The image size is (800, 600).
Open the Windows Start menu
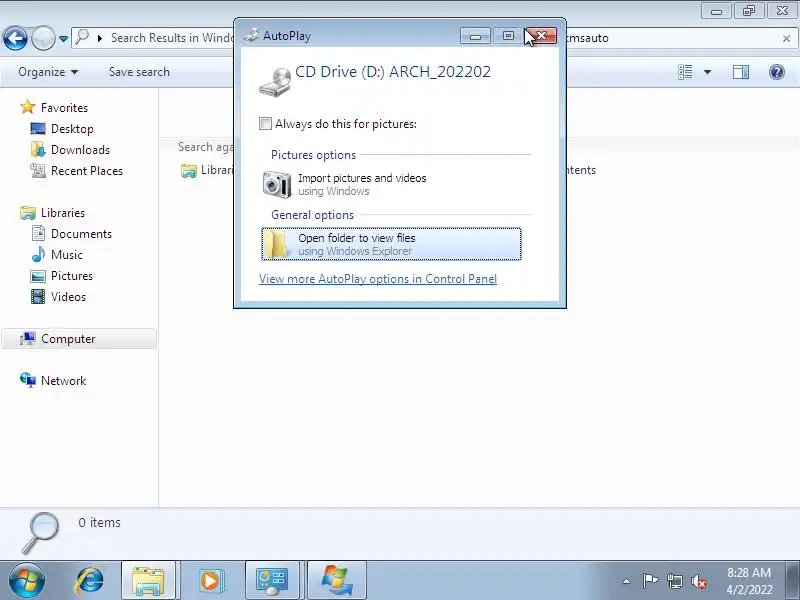tap(27, 581)
